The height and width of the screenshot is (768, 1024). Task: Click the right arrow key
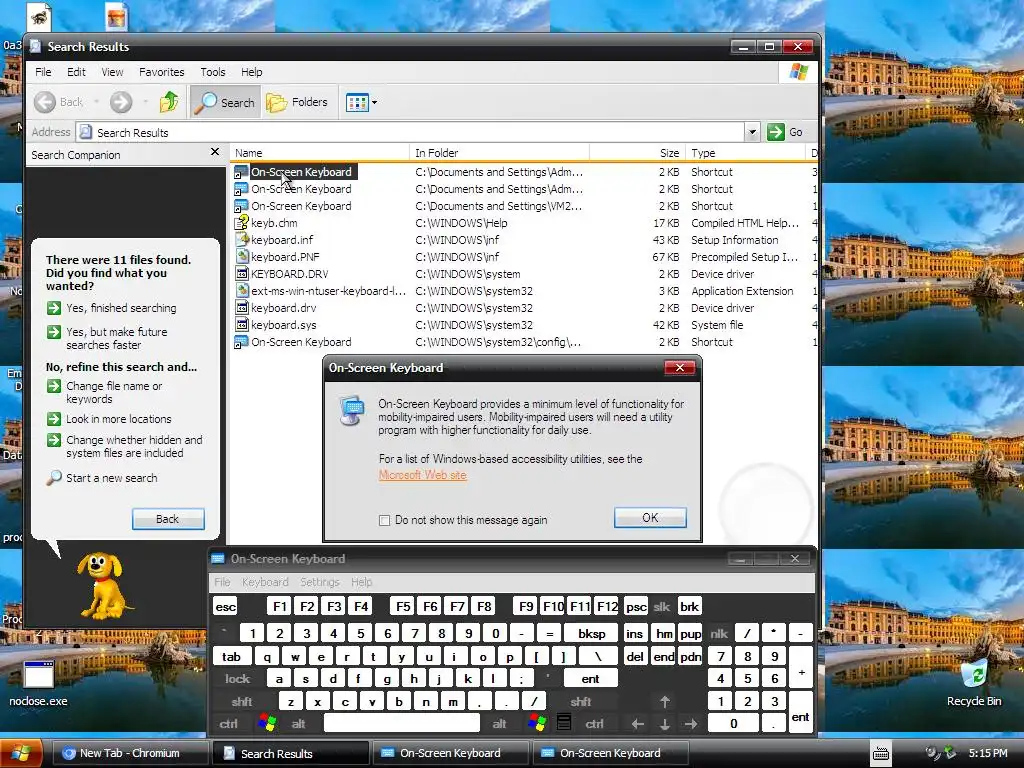click(x=691, y=724)
